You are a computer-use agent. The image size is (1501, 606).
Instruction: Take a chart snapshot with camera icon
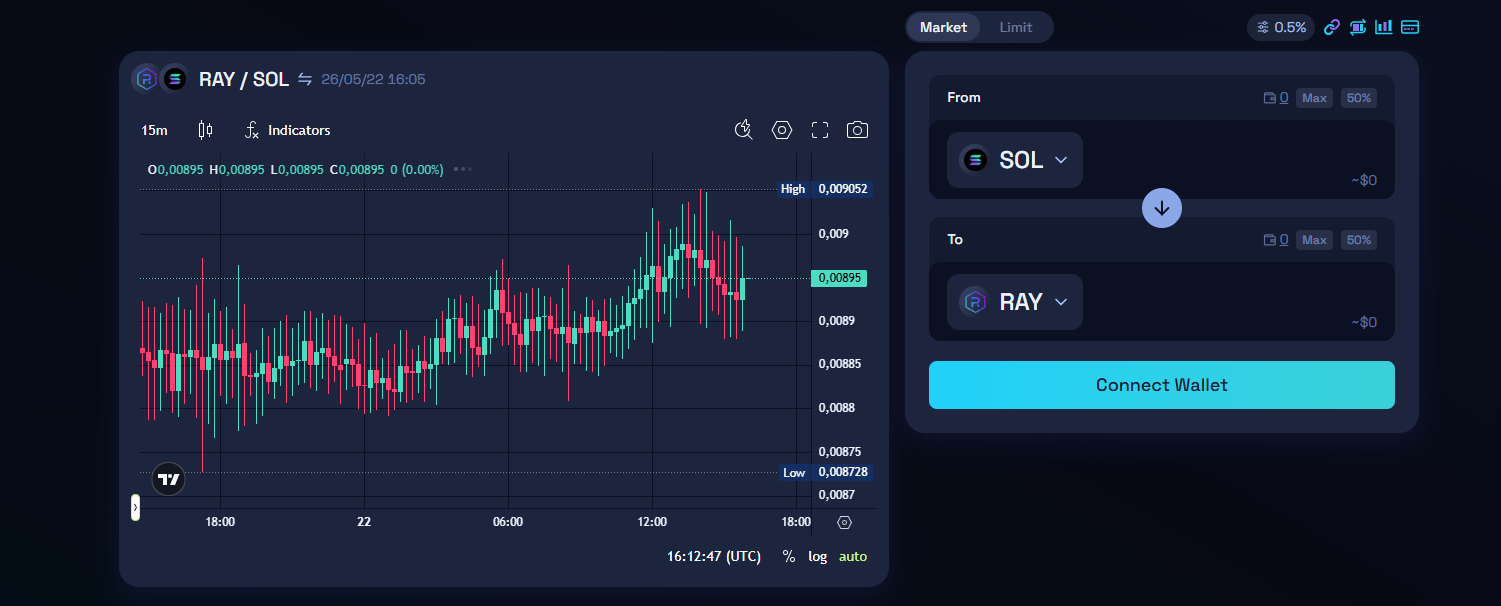pyautogui.click(x=857, y=130)
